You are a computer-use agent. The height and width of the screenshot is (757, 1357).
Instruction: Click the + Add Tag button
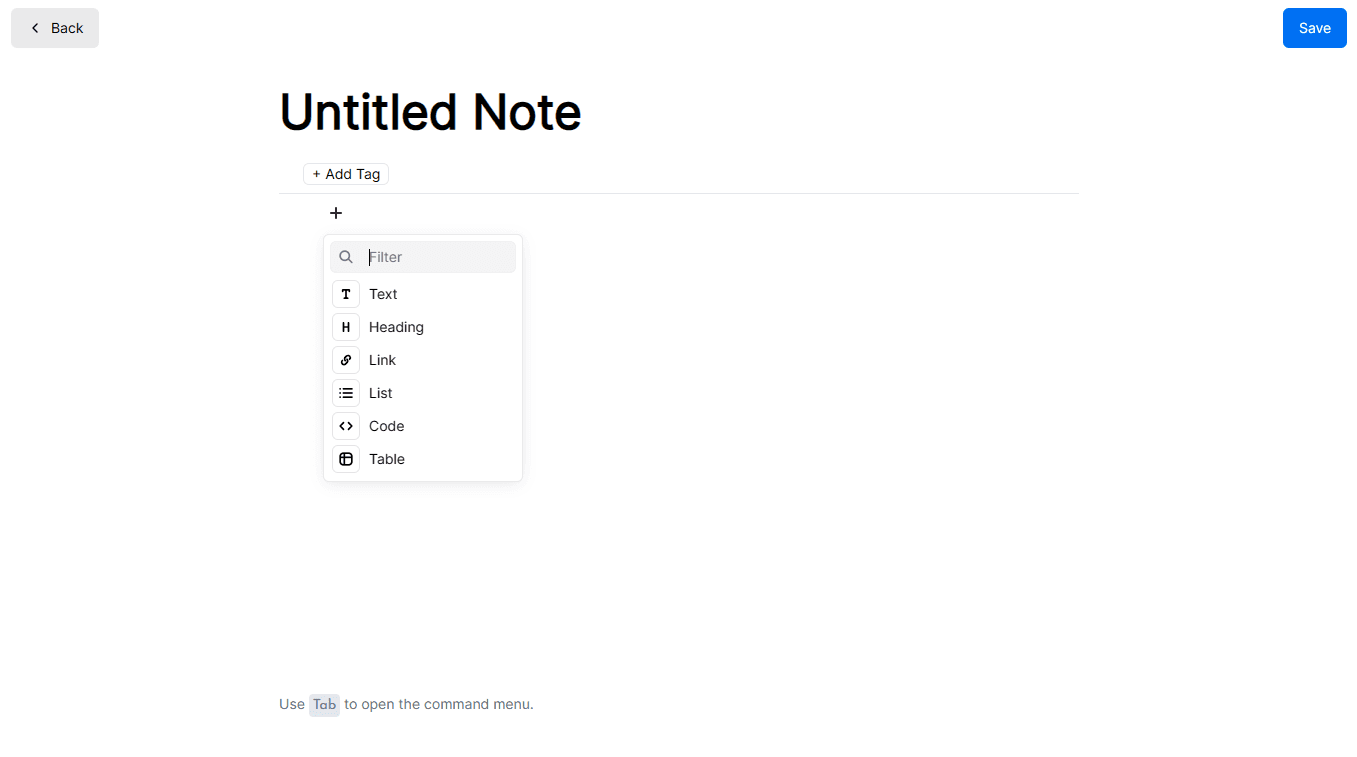coord(346,174)
